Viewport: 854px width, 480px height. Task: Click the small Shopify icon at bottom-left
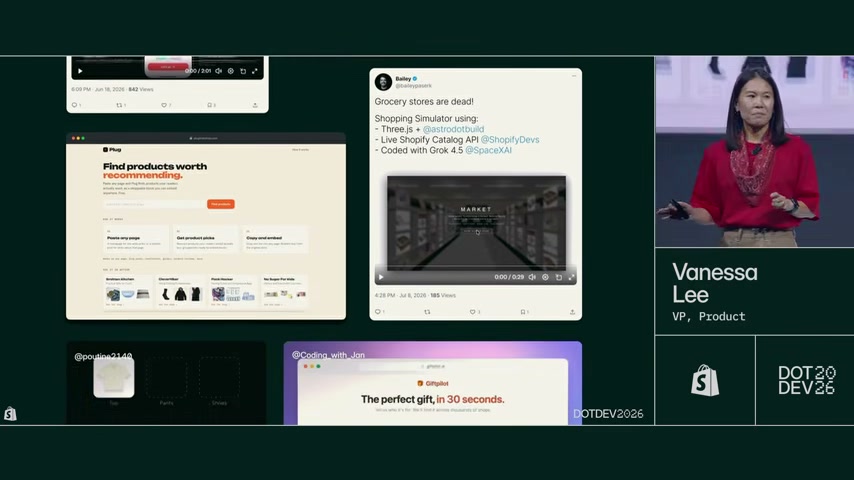(10, 414)
